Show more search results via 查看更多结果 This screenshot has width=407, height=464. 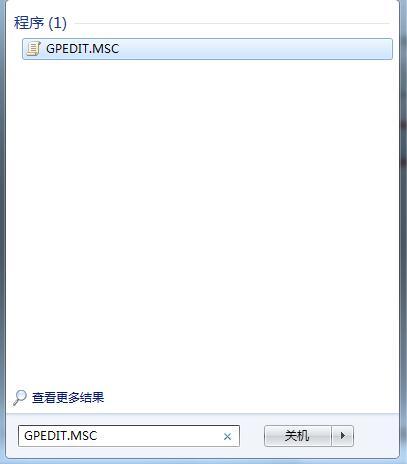[68, 398]
